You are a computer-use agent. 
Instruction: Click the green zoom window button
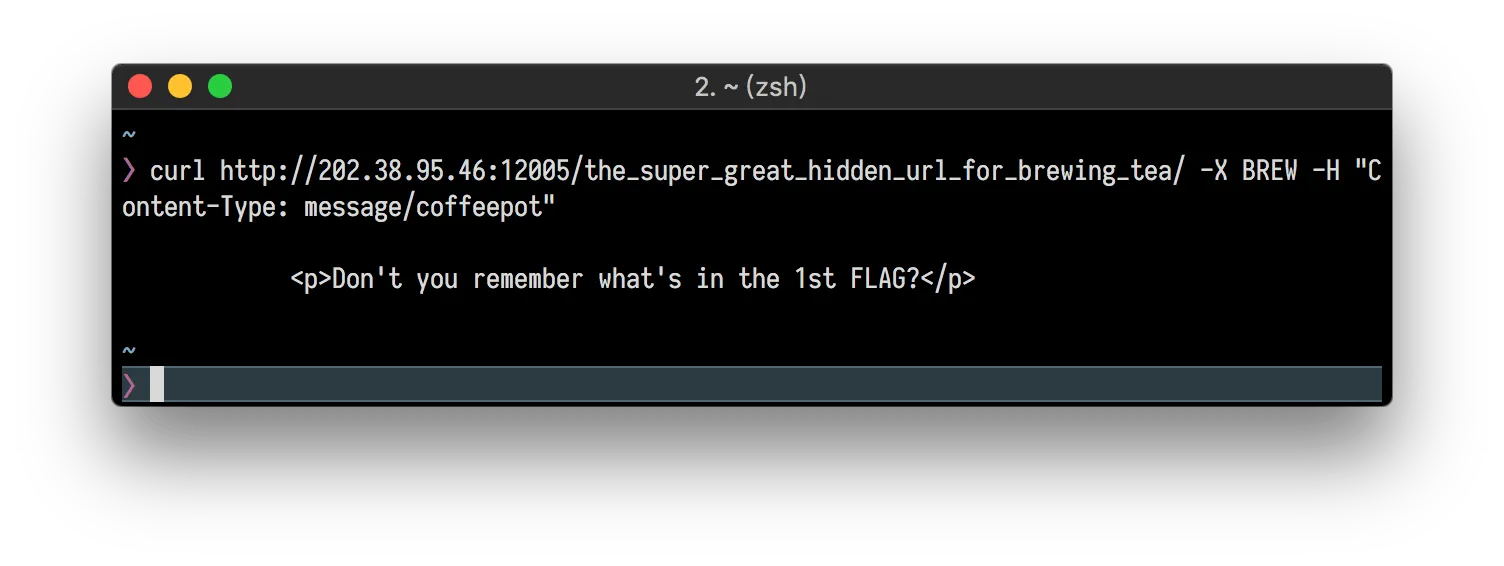click(220, 87)
